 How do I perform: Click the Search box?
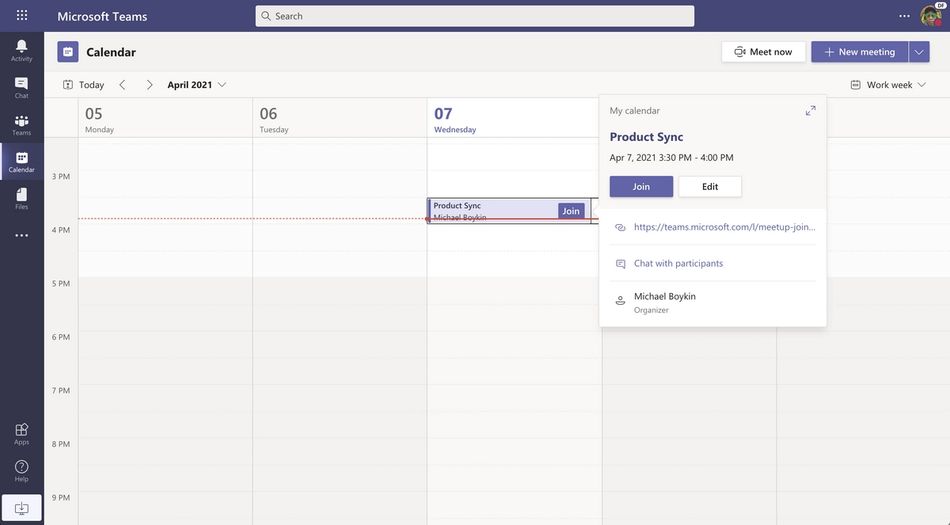click(x=474, y=16)
